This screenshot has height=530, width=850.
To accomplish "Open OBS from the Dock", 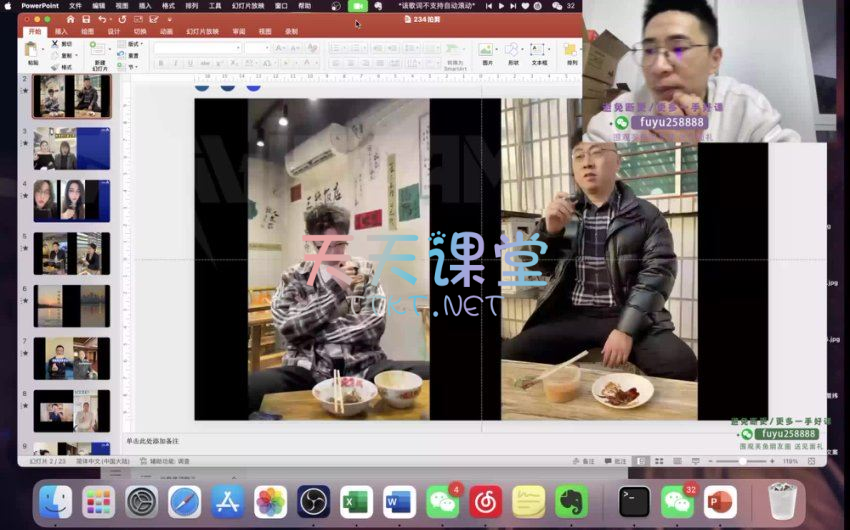I will (313, 501).
